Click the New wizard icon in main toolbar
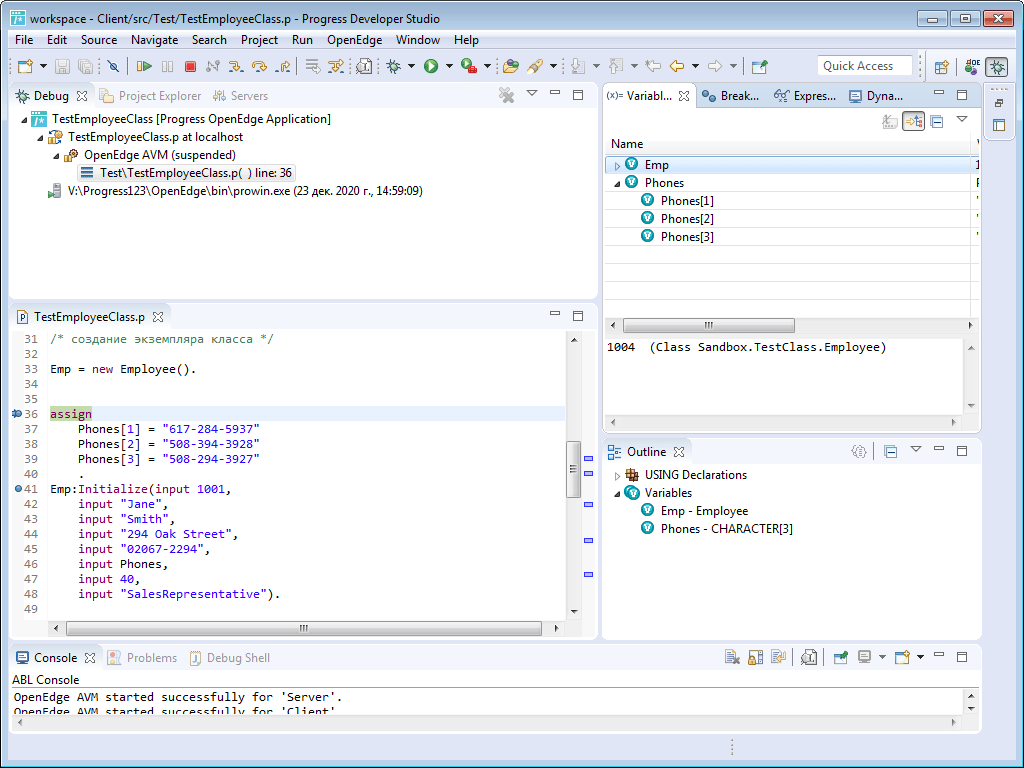Screen dimensions: 1024x768 tap(25, 66)
